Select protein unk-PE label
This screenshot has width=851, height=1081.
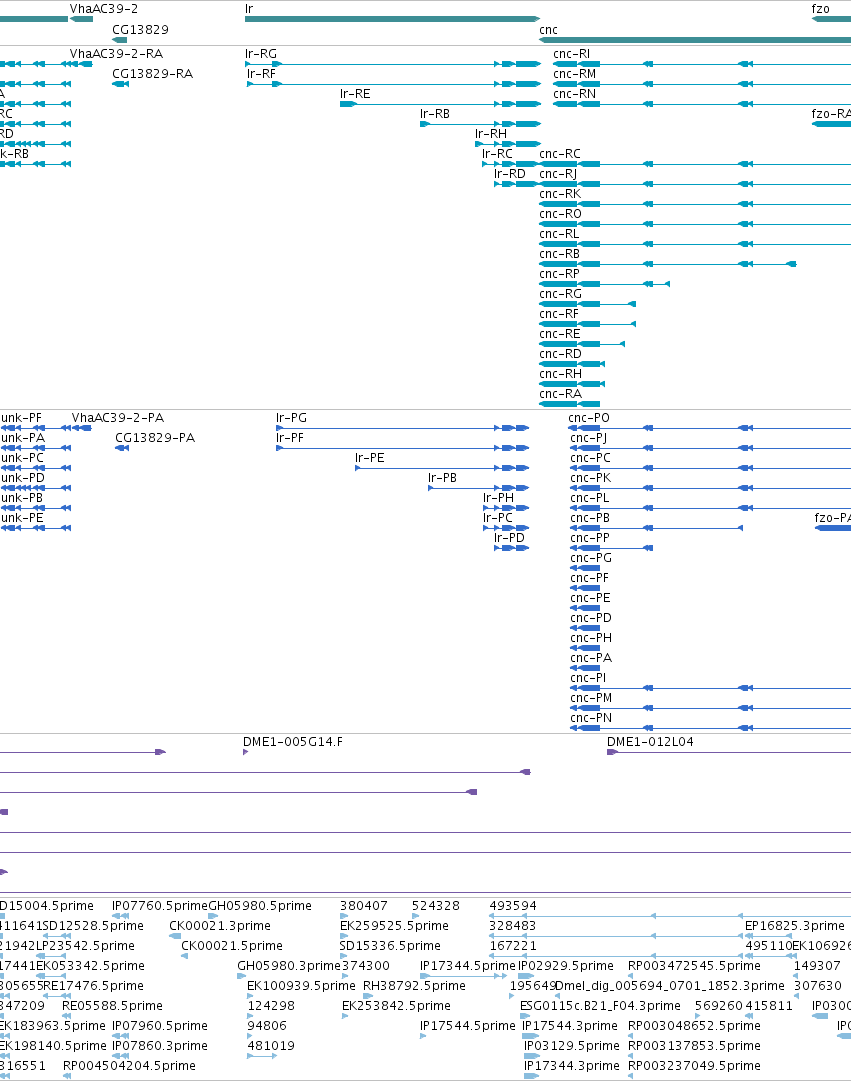[22, 518]
